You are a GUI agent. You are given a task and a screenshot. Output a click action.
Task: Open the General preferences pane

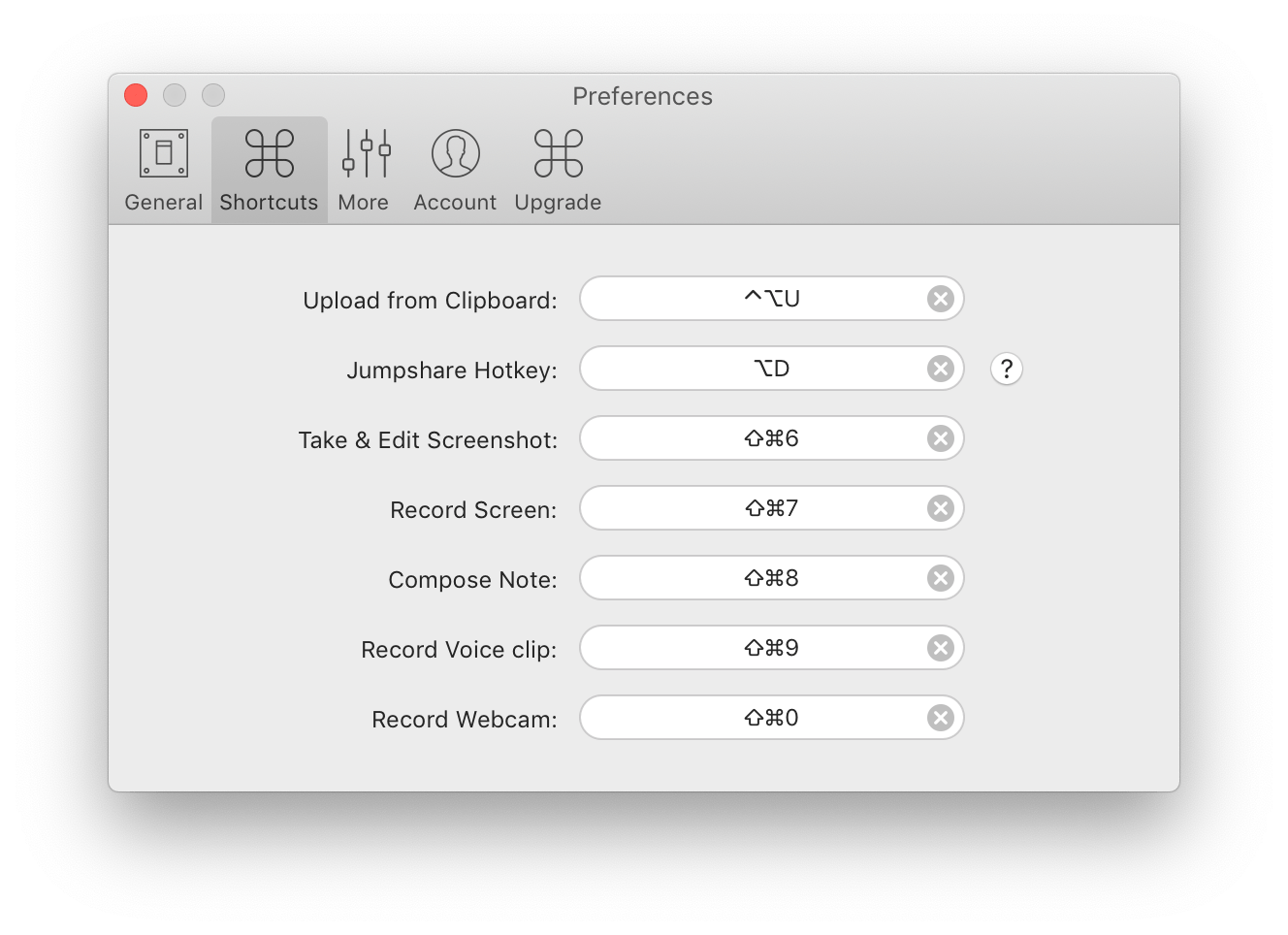[163, 170]
